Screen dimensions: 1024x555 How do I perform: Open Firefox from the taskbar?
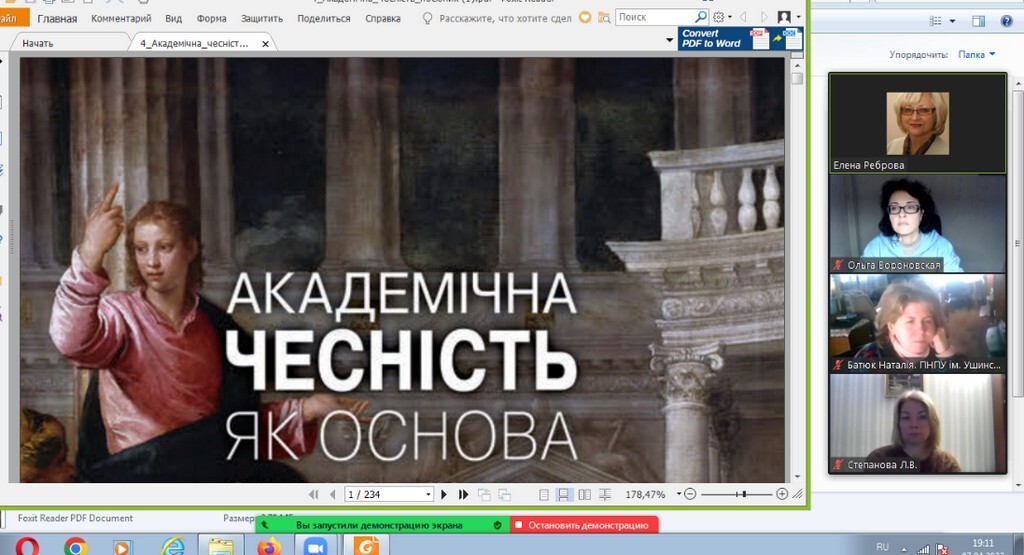(269, 546)
